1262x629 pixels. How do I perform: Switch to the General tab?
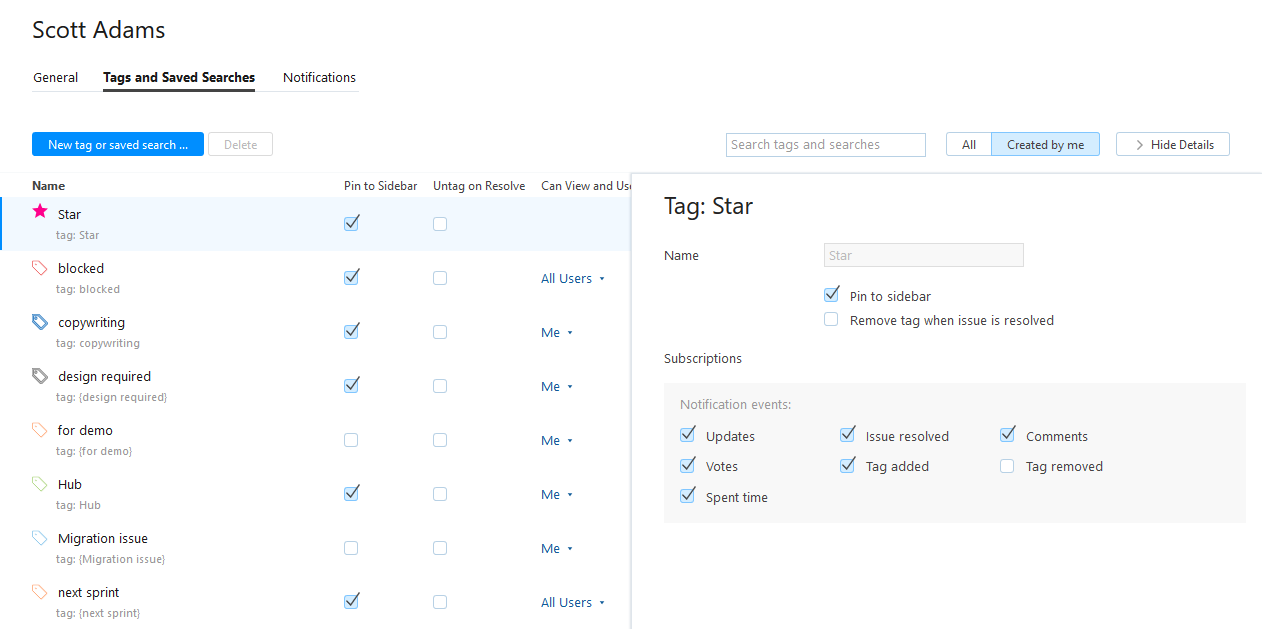(x=56, y=77)
